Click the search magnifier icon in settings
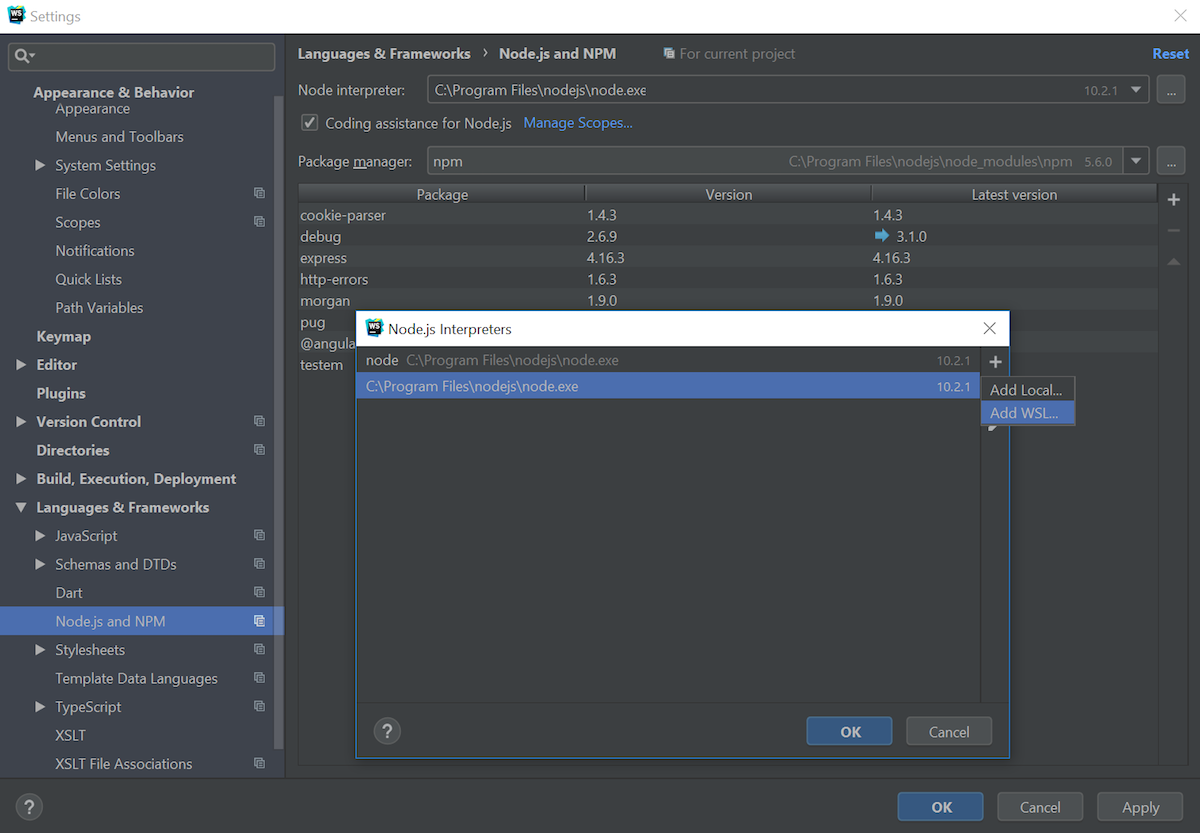The height and width of the screenshot is (833, 1200). [x=23, y=56]
